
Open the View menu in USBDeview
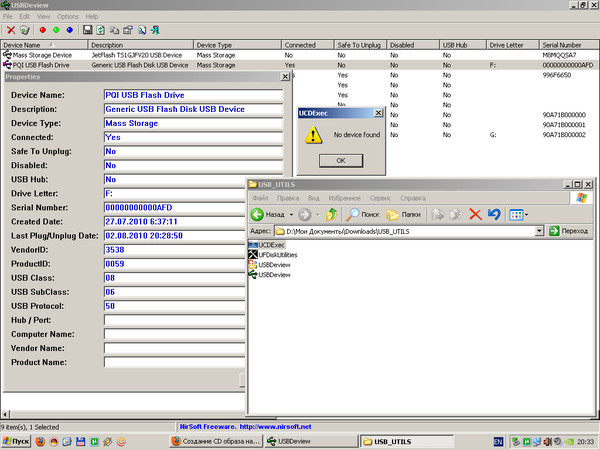[x=43, y=16]
